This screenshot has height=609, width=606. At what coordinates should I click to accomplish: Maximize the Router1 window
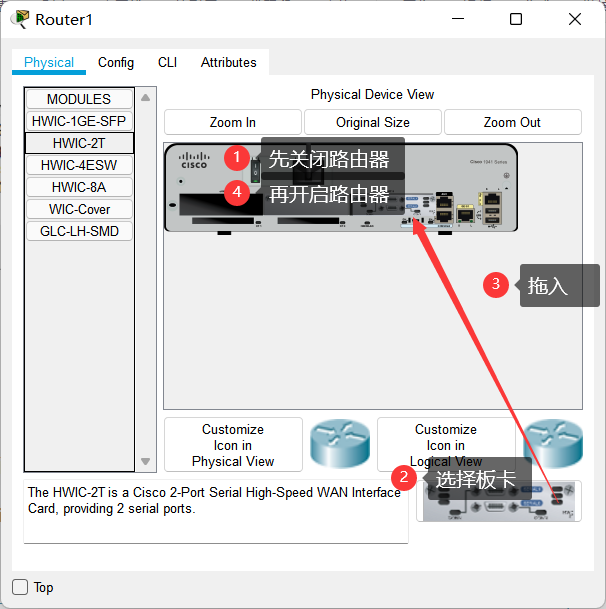coord(516,19)
